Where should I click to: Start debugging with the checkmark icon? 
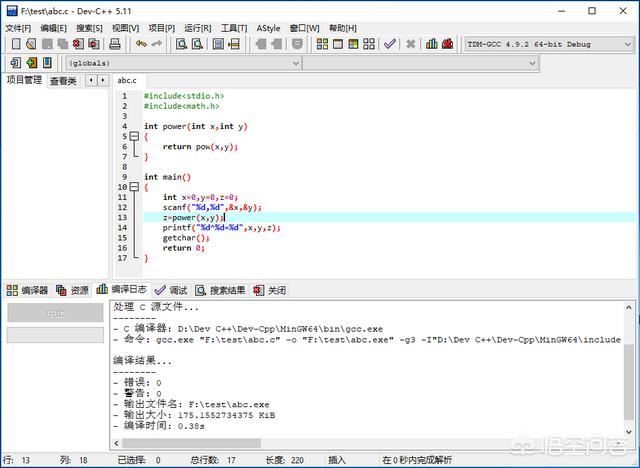(x=390, y=44)
